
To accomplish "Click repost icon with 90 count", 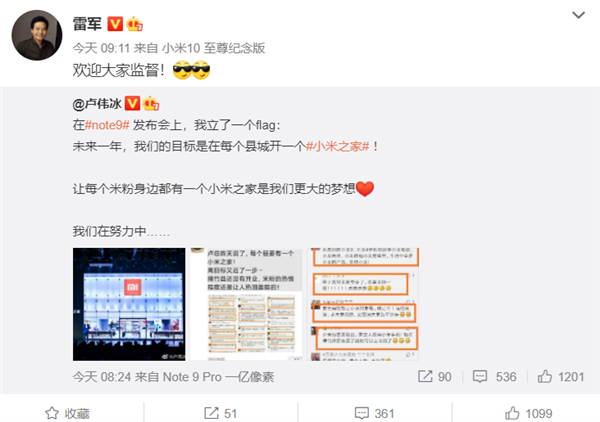I will [435, 377].
